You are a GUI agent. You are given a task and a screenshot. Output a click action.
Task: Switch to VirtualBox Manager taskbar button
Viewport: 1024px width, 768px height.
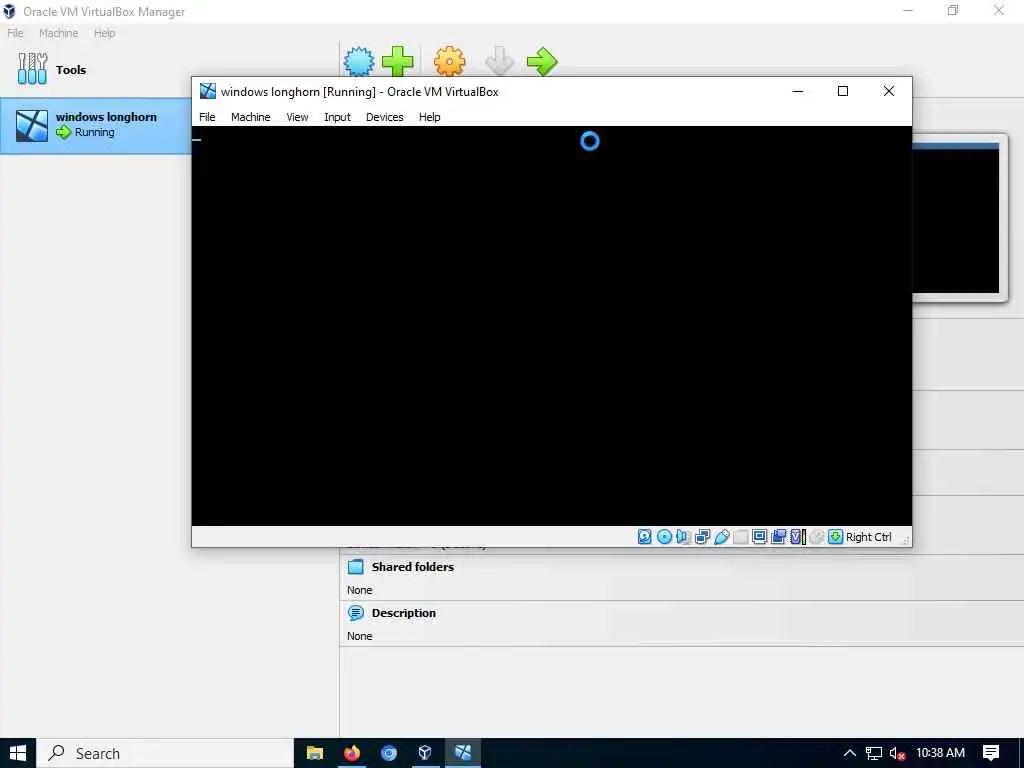pyautogui.click(x=425, y=753)
